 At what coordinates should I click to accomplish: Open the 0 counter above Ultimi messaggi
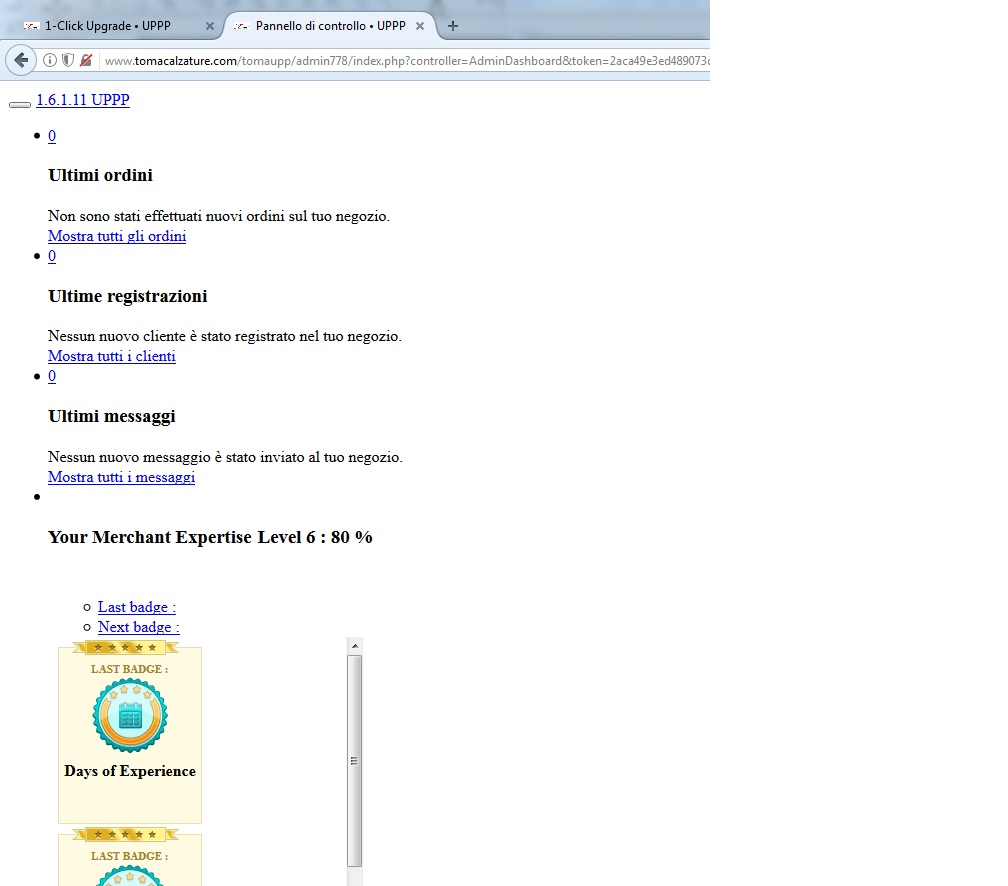[52, 376]
